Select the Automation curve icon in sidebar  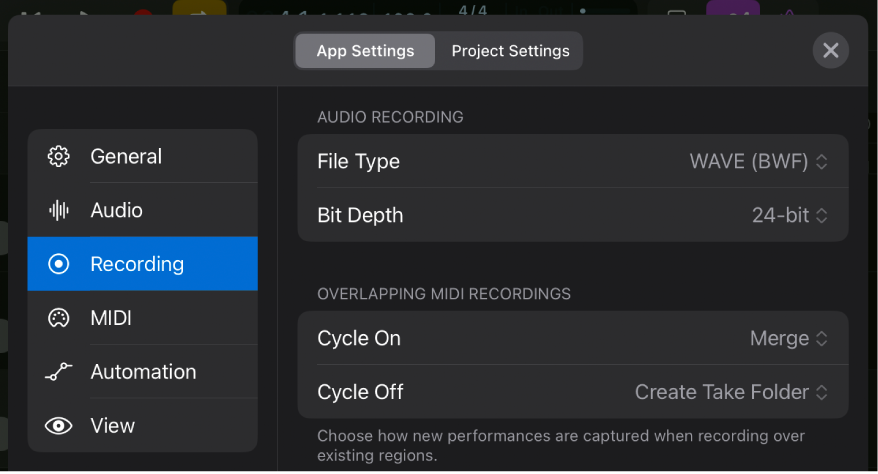(59, 372)
